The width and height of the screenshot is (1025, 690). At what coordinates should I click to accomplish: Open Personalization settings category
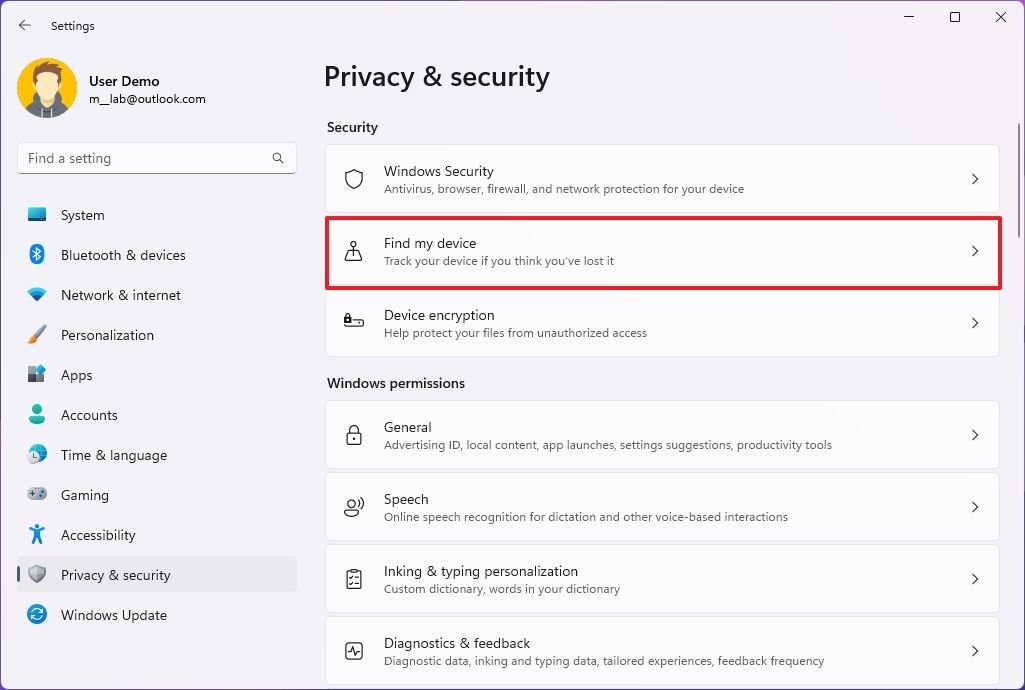click(x=107, y=335)
